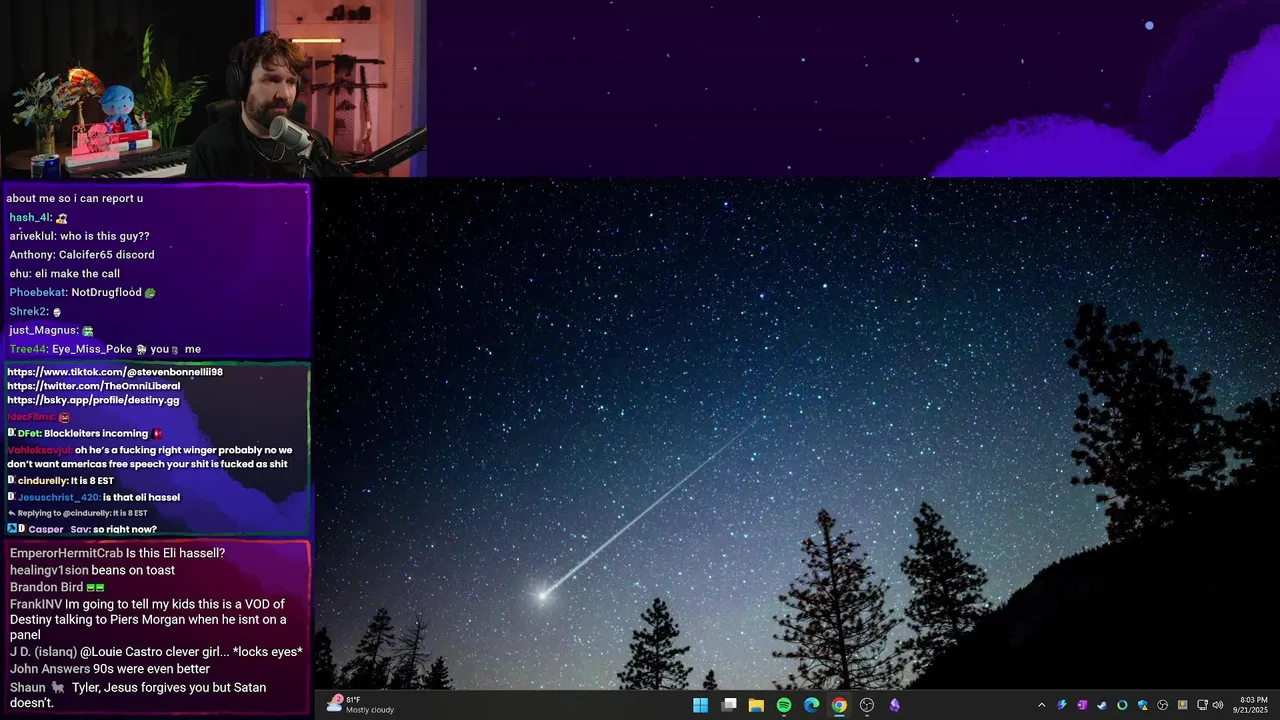Open OBS Studio from the taskbar
The width and height of the screenshot is (1280, 720).
[x=867, y=705]
